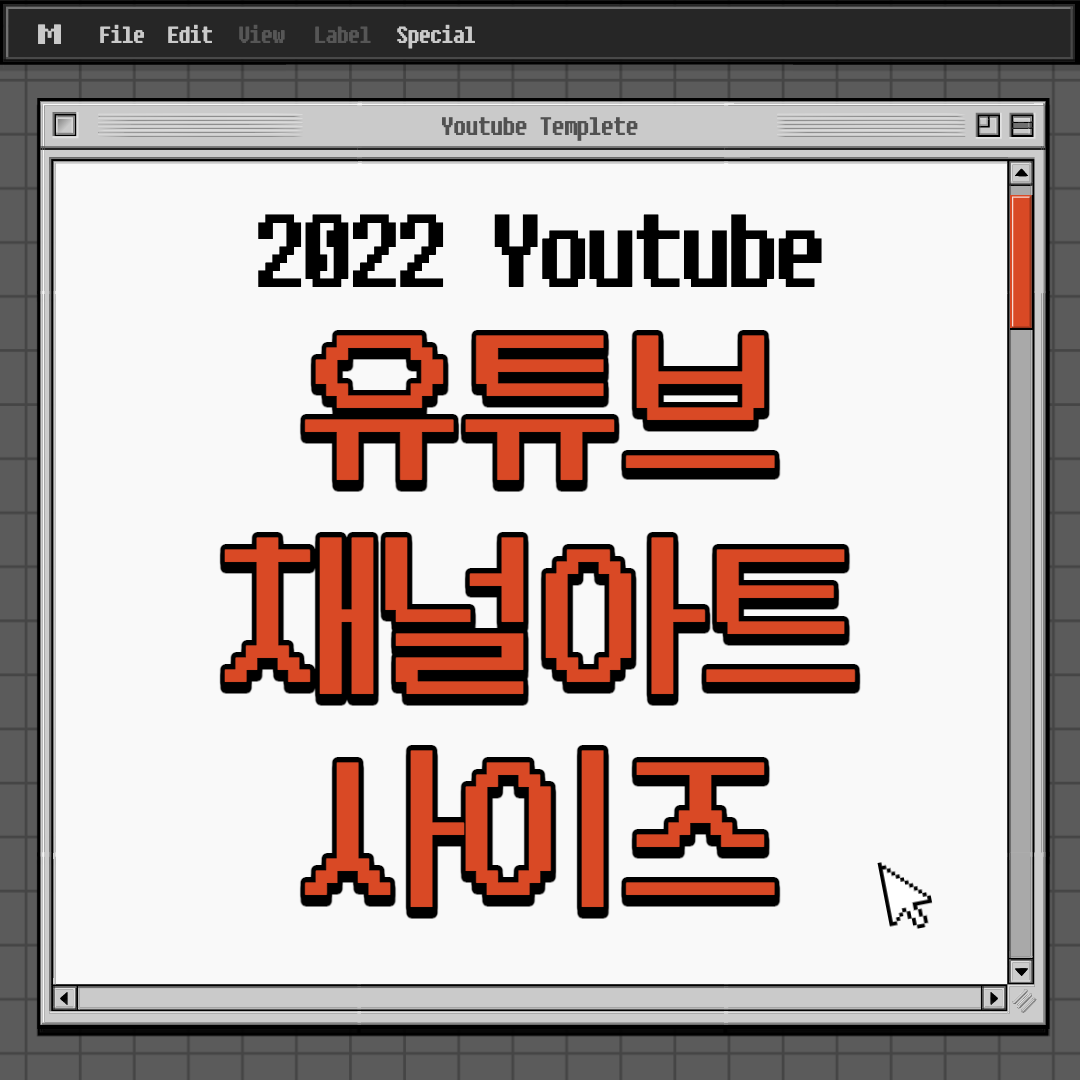Open the greyed-out View menu
Screen dimensions: 1080x1080
point(261,34)
